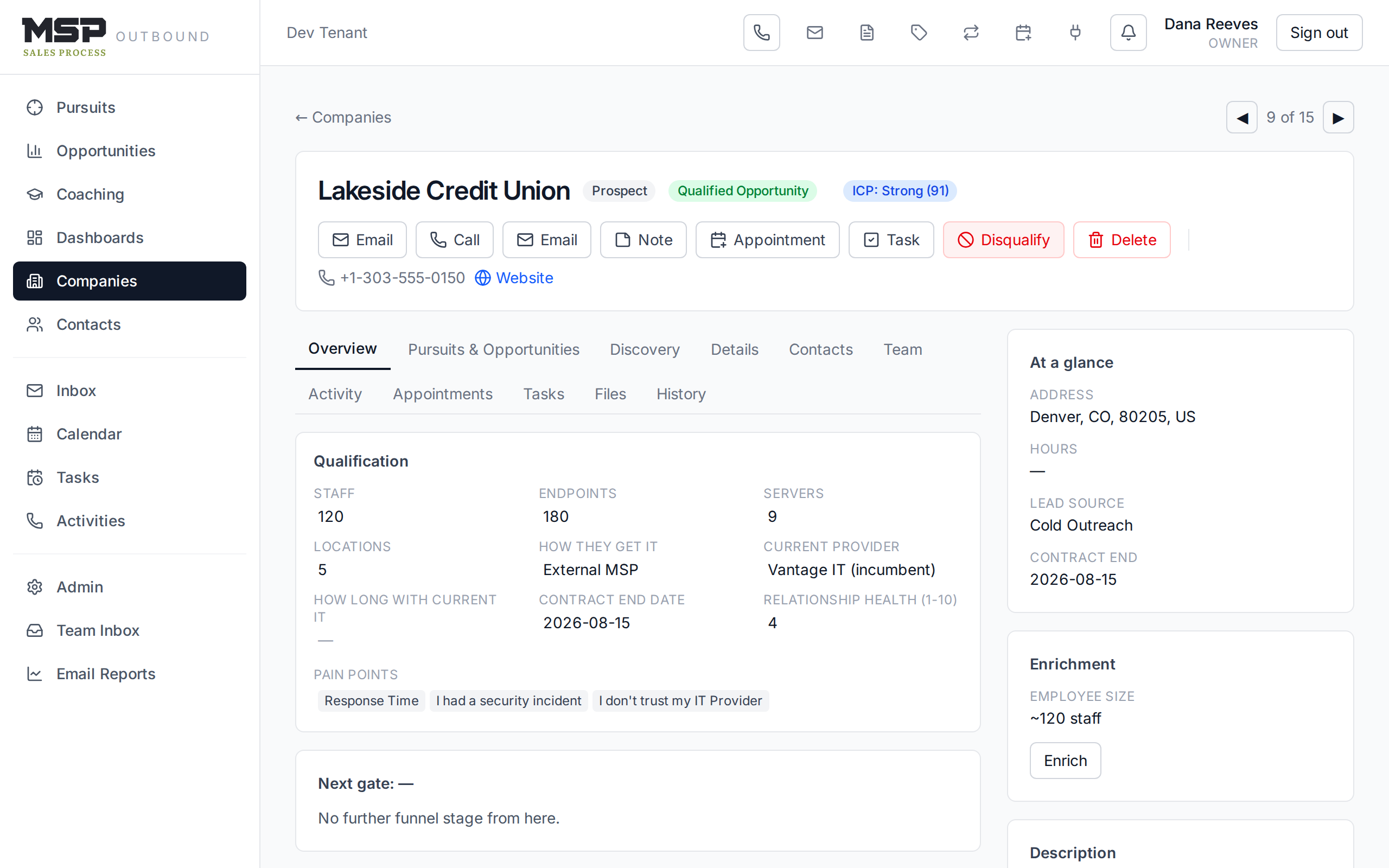Open Email Reports in the sidebar

click(130, 674)
